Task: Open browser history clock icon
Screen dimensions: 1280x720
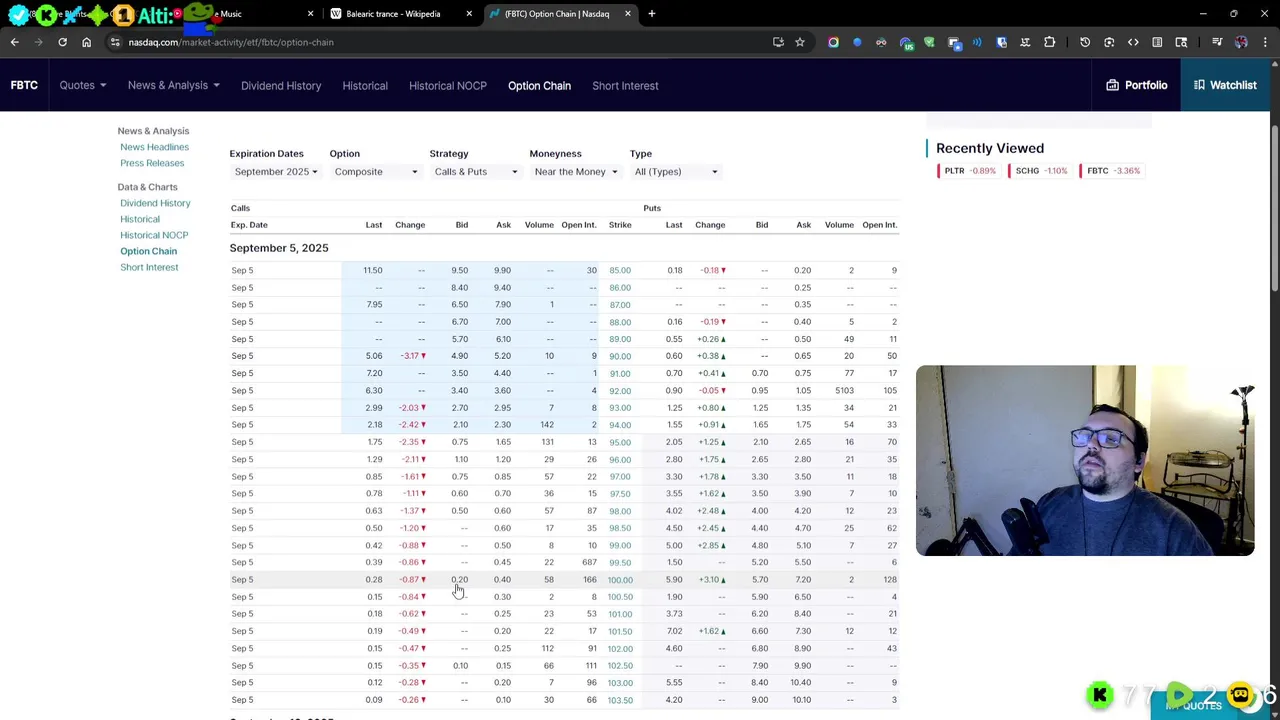Action: pos(1085,42)
